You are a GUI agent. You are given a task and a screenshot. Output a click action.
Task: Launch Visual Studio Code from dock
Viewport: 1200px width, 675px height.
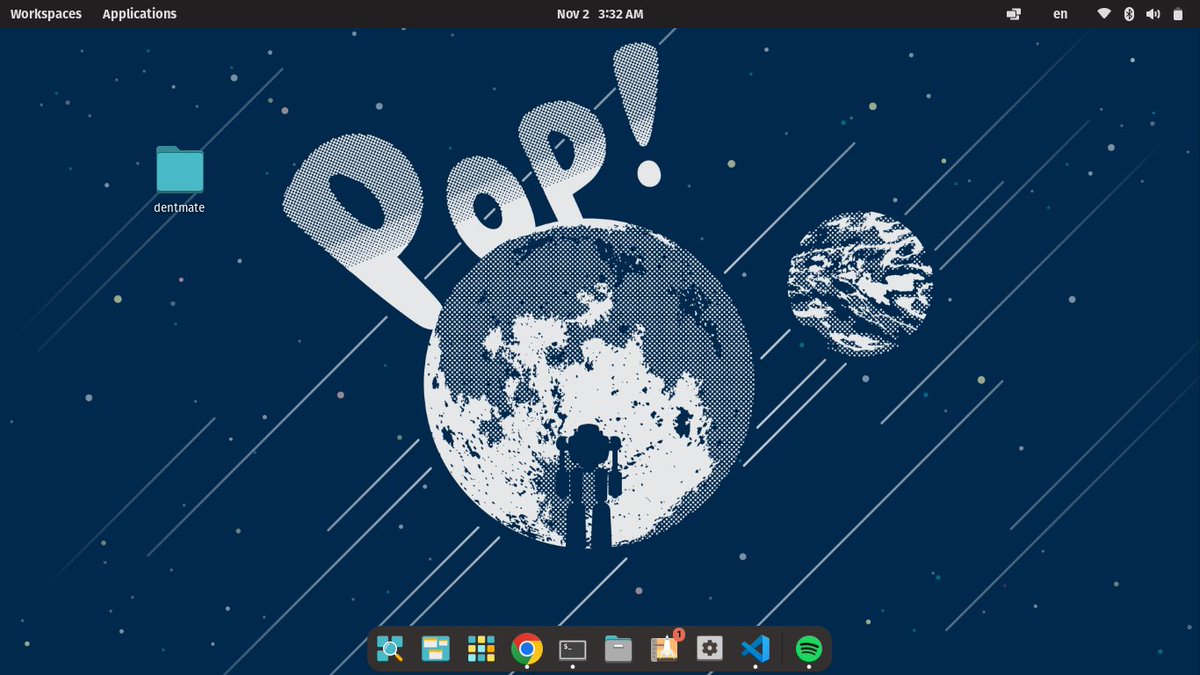point(756,649)
